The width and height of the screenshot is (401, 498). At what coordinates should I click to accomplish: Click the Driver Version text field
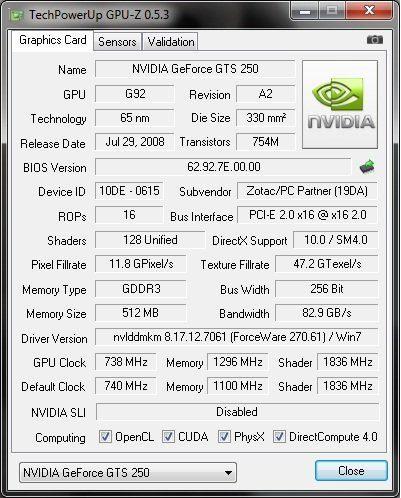coord(237,337)
